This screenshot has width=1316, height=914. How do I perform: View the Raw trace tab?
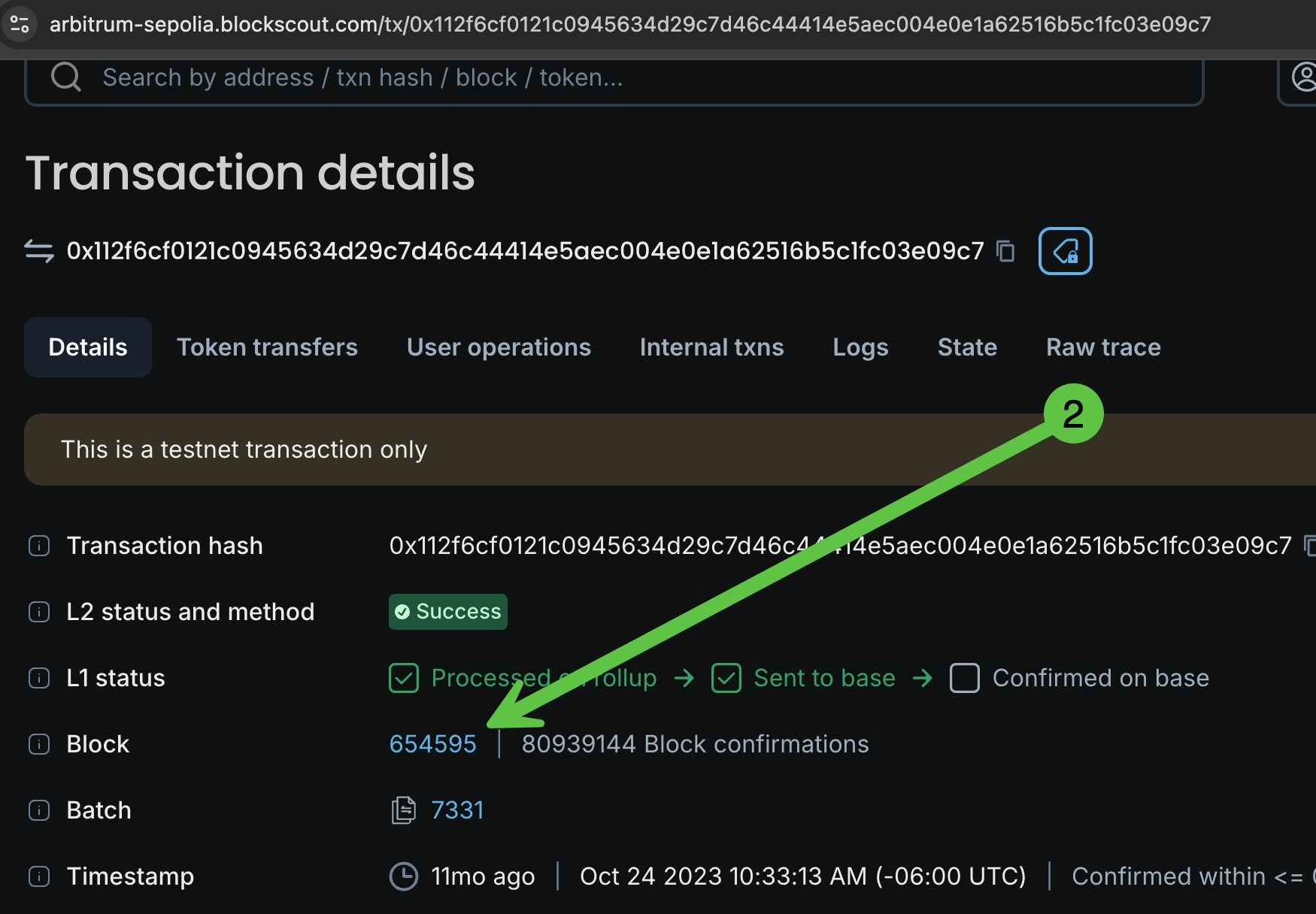1102,347
